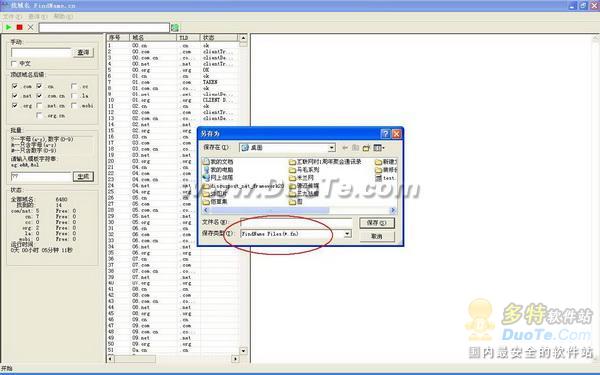Click the 状态 column header in domain list

point(219,38)
